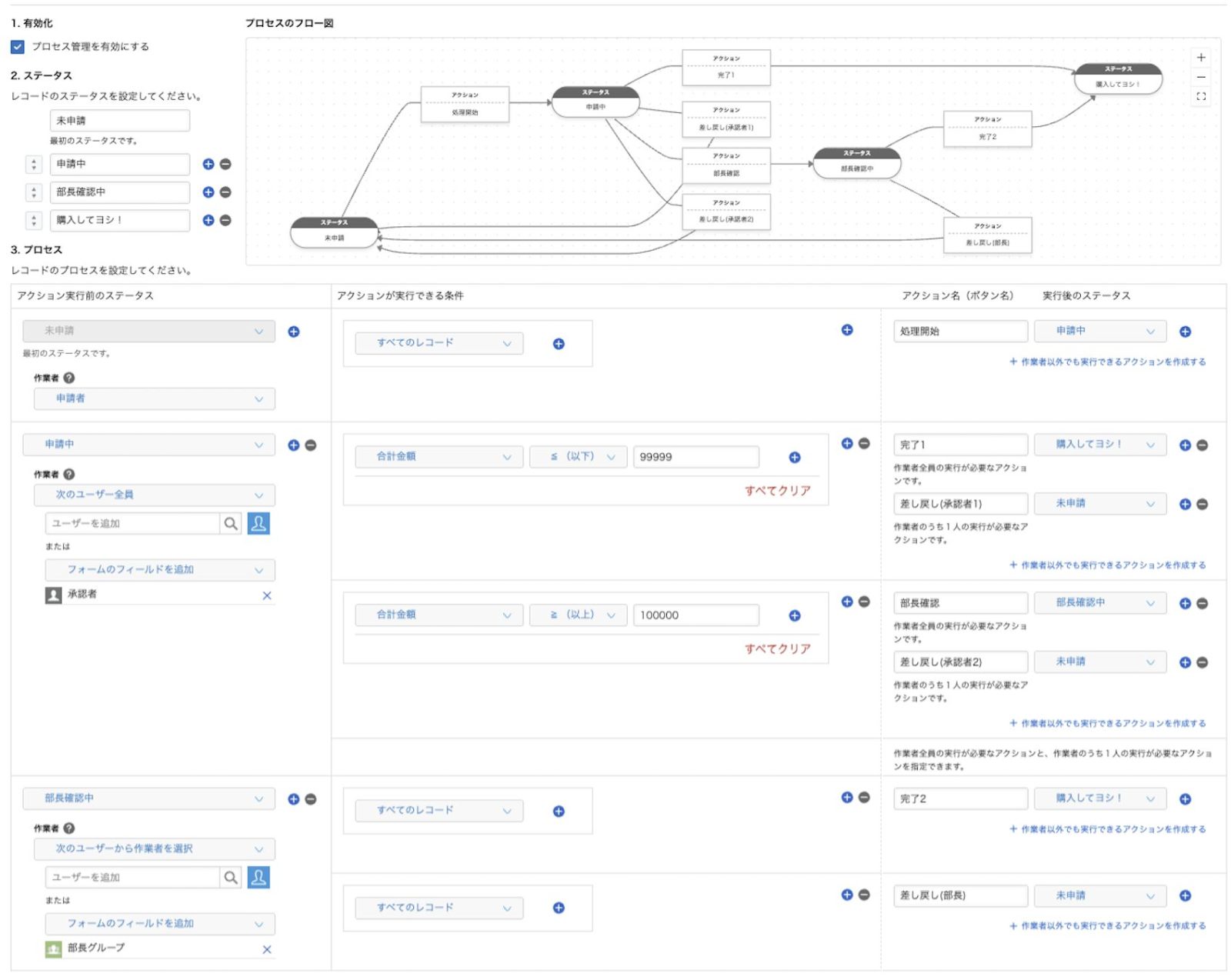The image size is (1231, 980).
Task: Reorder 申請中 status with stepper arrows
Action: point(34,165)
